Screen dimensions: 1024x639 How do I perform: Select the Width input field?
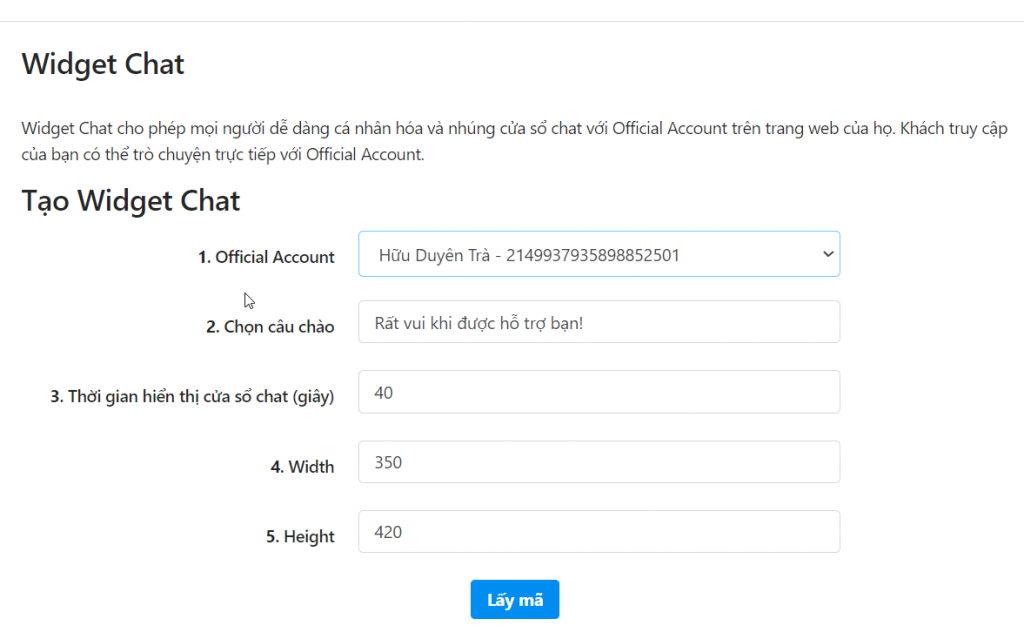599,462
